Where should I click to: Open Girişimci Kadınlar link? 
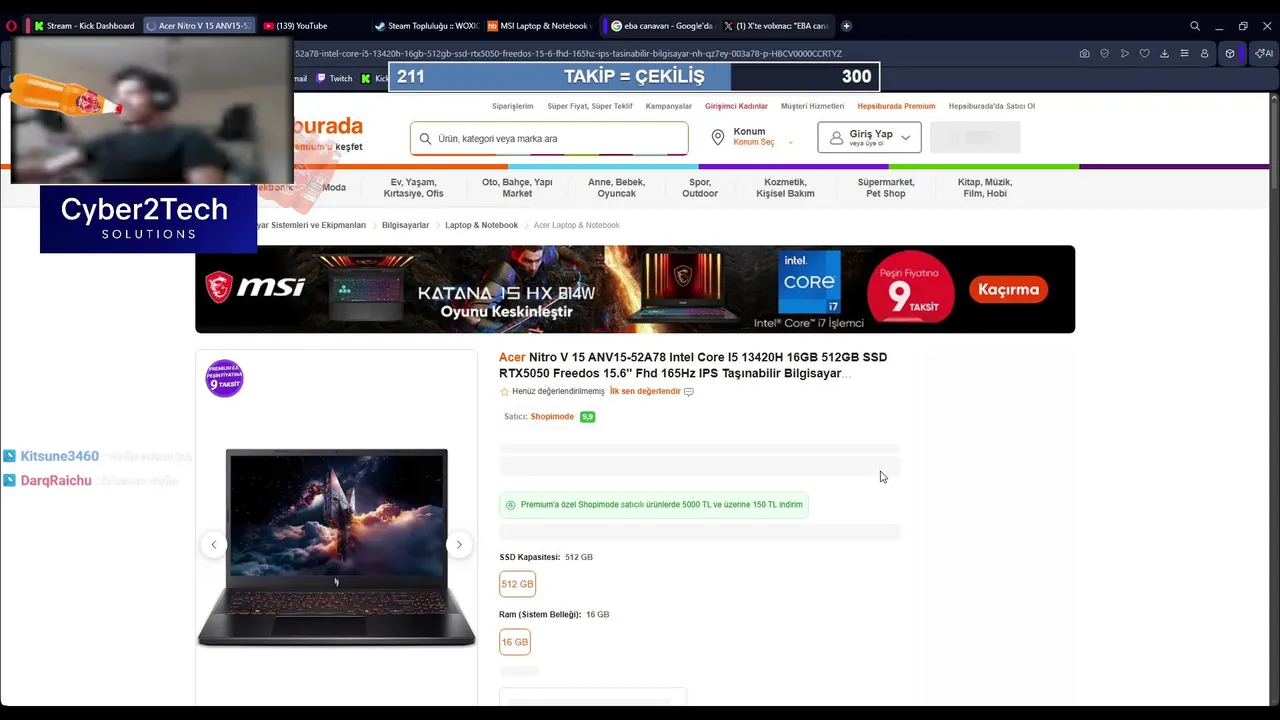click(736, 106)
